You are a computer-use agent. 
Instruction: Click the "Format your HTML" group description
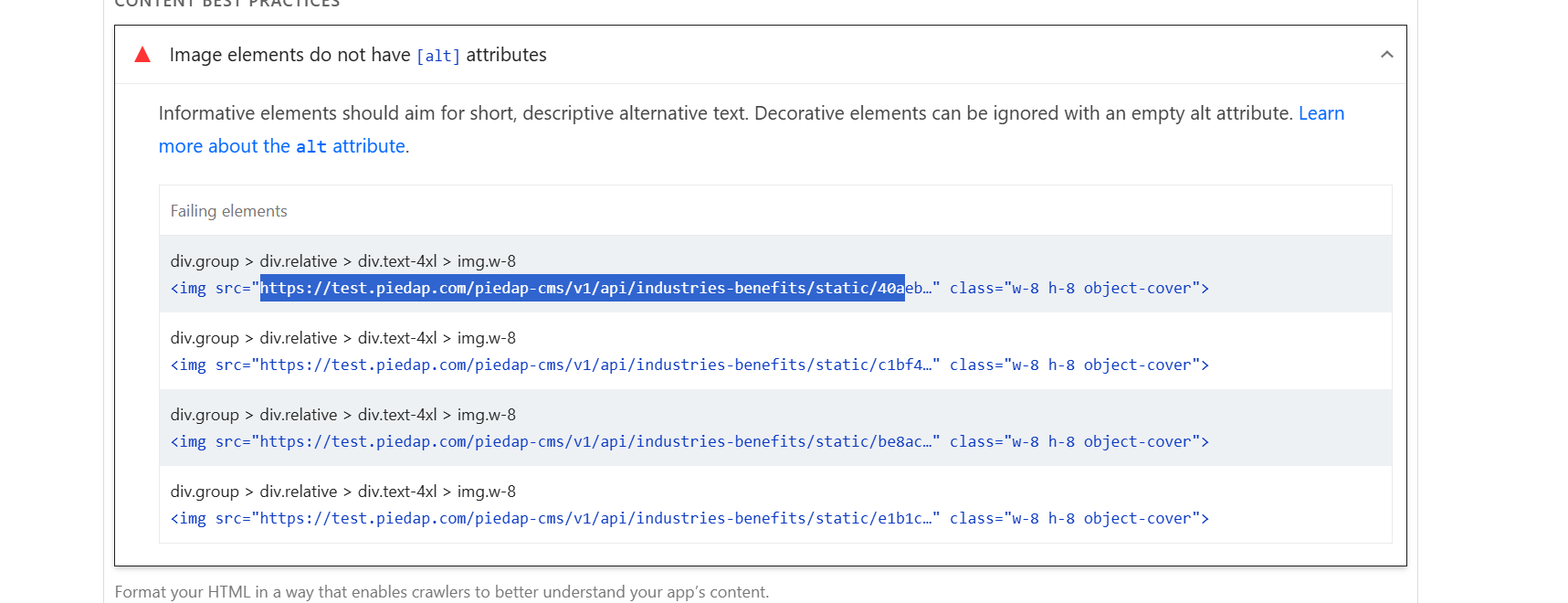tap(441, 592)
